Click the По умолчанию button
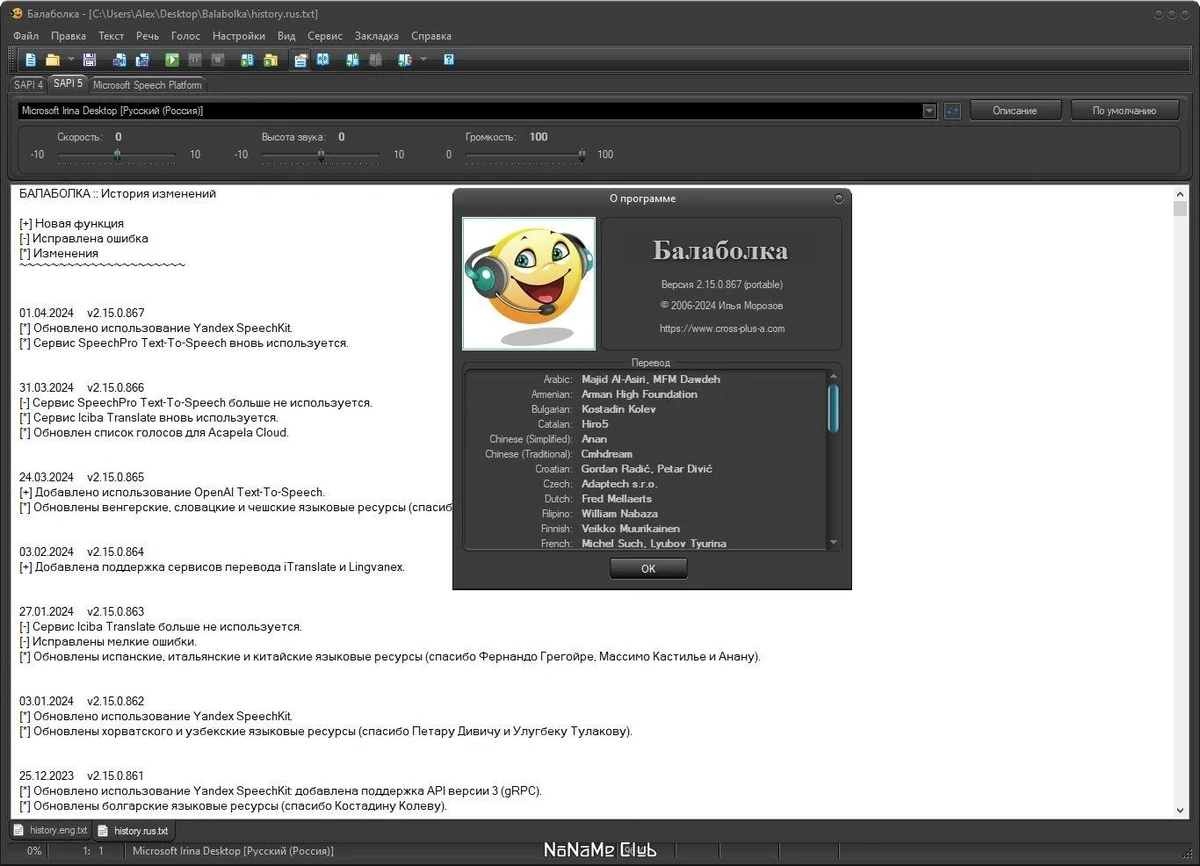Viewport: 1200px width, 866px height. click(x=1124, y=111)
